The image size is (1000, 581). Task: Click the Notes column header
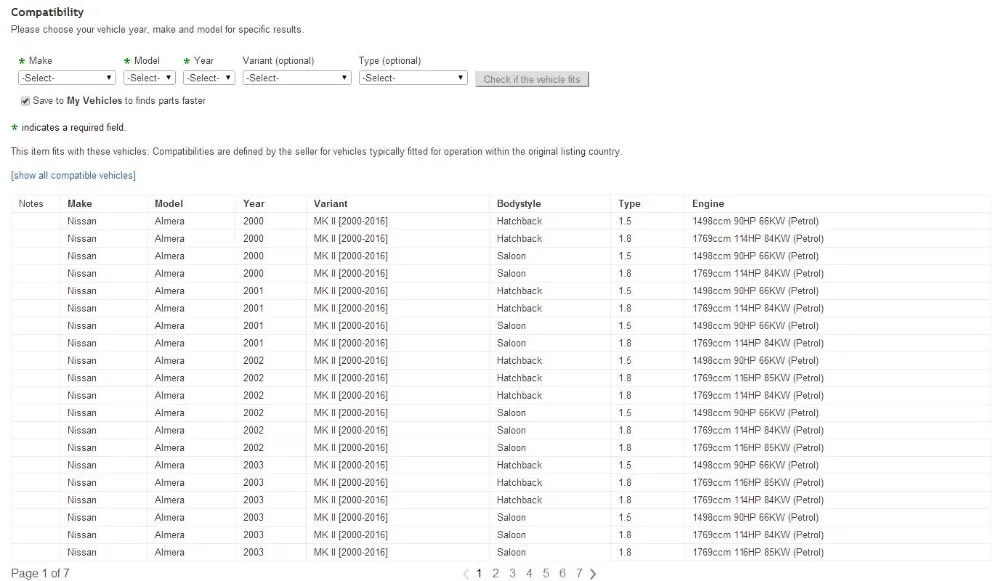pyautogui.click(x=31, y=203)
